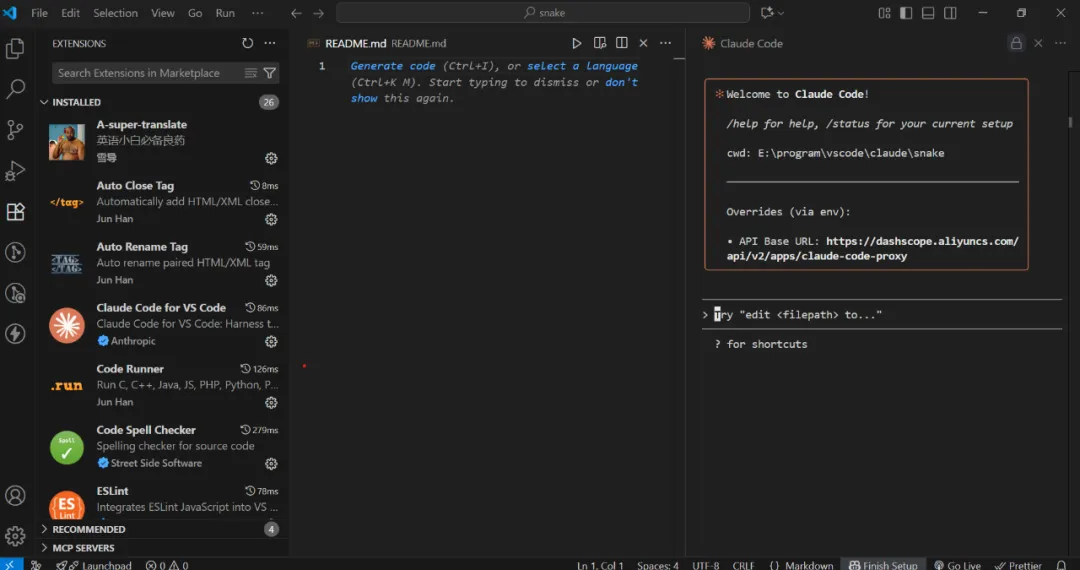
Task: Open Source Control from the activity bar
Action: click(x=15, y=130)
